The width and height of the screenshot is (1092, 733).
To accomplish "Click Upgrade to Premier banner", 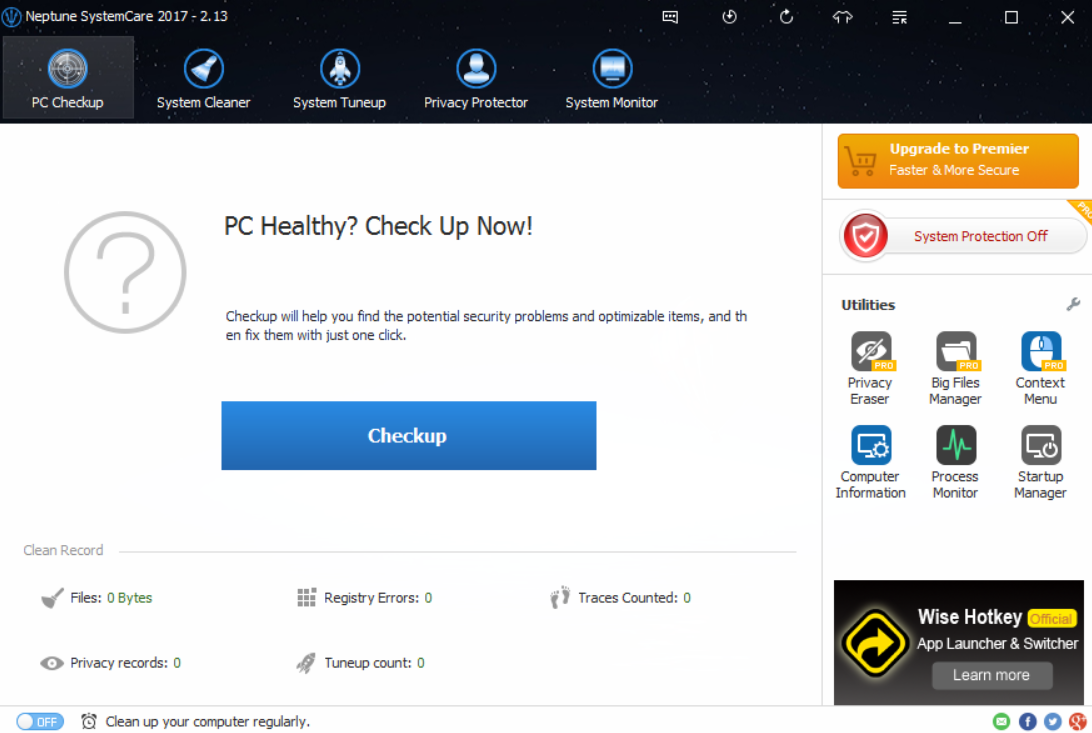I will [x=958, y=161].
